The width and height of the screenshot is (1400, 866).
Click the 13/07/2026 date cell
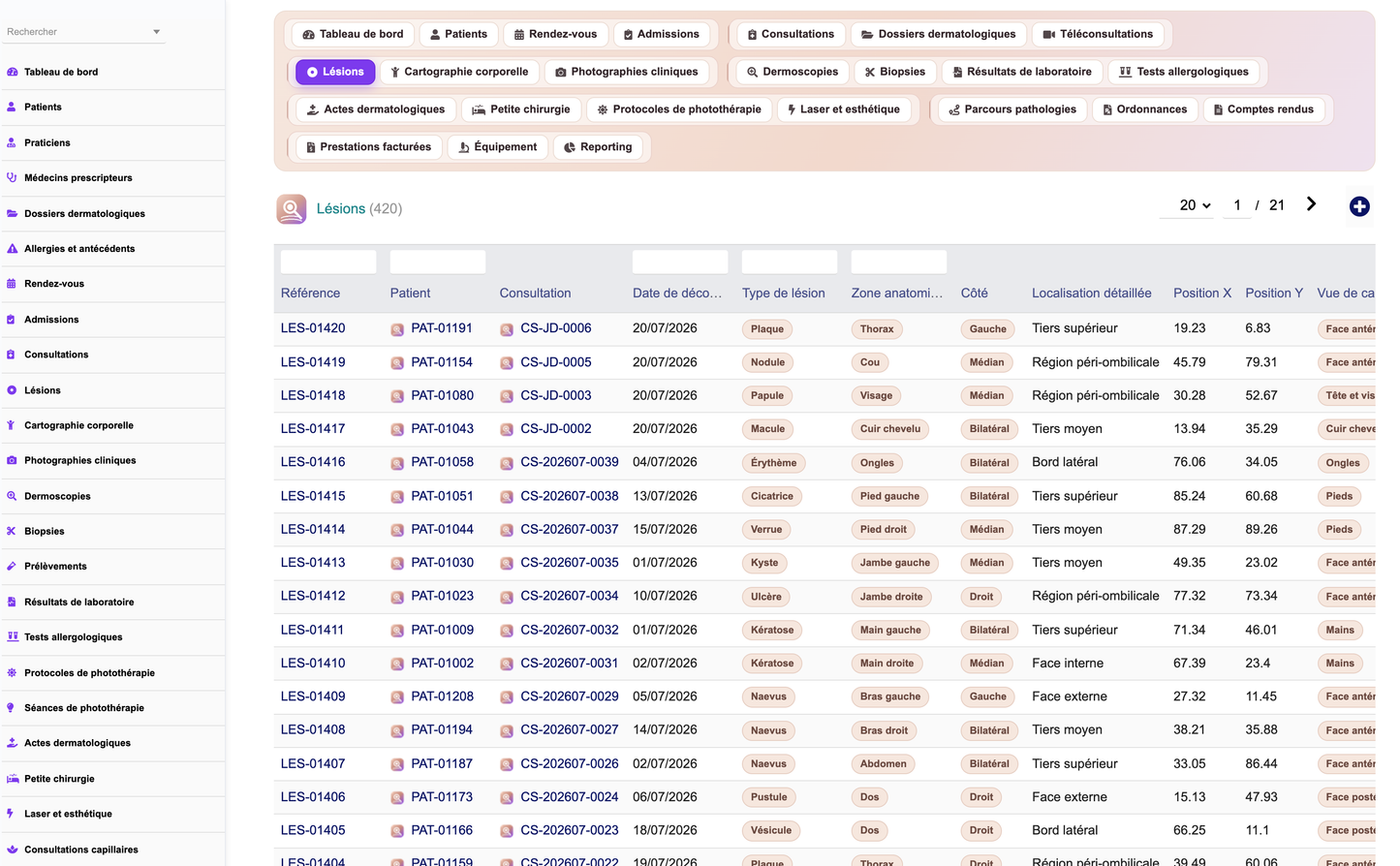point(665,496)
